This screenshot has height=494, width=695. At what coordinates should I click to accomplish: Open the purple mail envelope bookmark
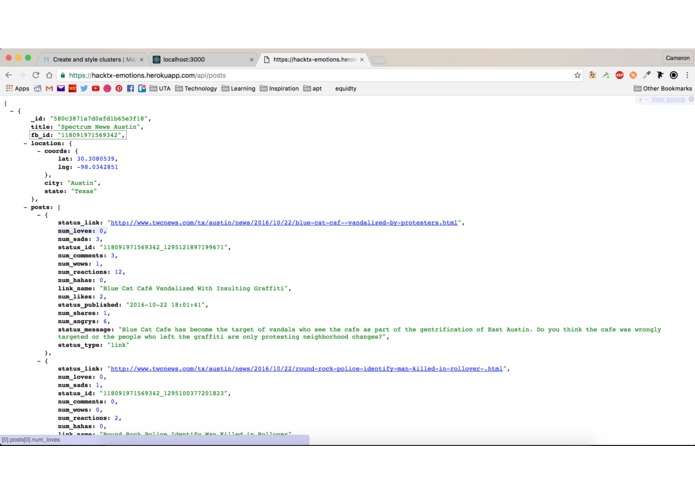click(x=61, y=89)
